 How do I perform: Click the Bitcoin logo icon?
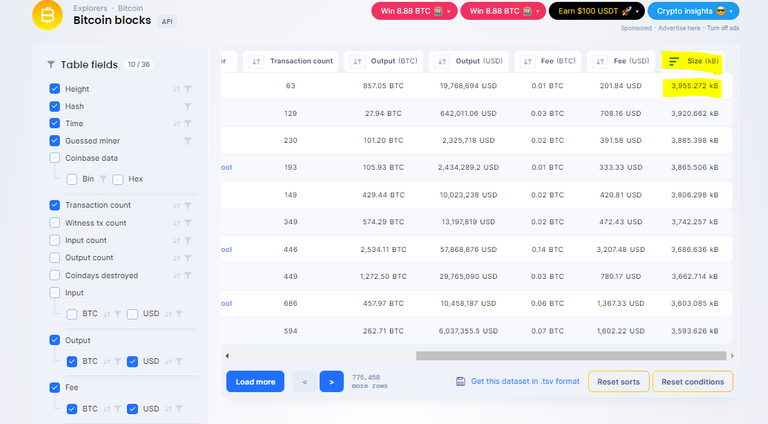click(48, 15)
